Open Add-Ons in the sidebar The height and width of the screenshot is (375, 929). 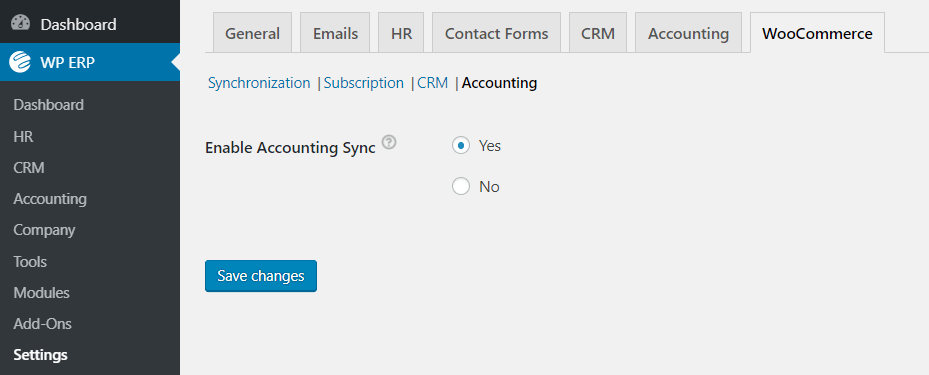pyautogui.click(x=43, y=324)
